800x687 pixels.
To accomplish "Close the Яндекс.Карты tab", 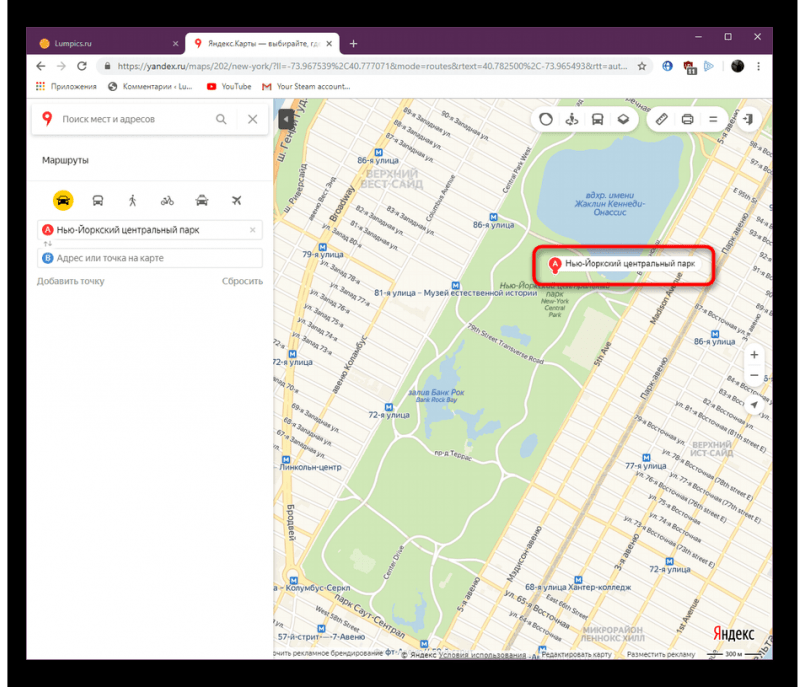I will tap(329, 43).
